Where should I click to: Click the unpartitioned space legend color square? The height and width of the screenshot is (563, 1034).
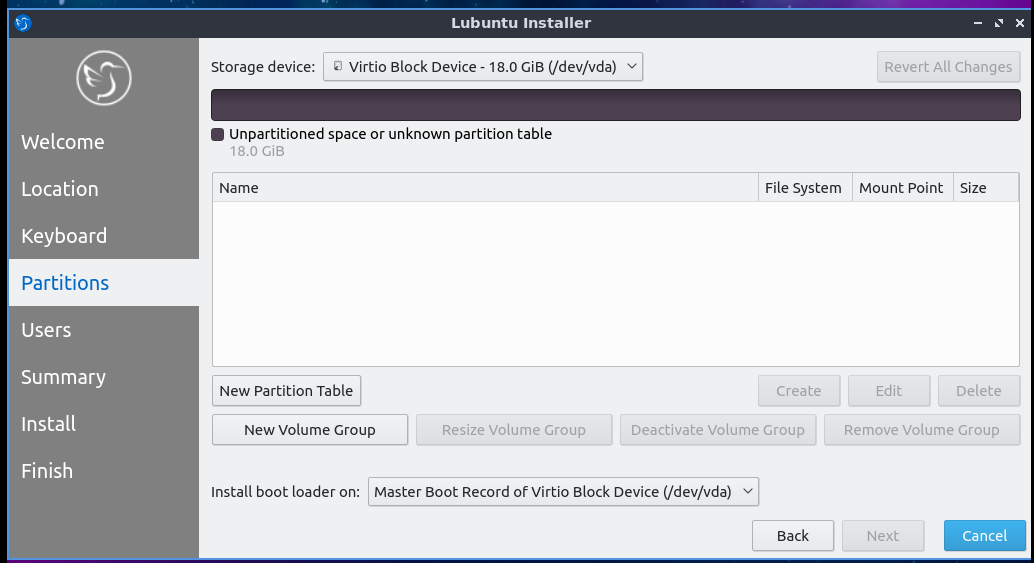click(x=218, y=134)
